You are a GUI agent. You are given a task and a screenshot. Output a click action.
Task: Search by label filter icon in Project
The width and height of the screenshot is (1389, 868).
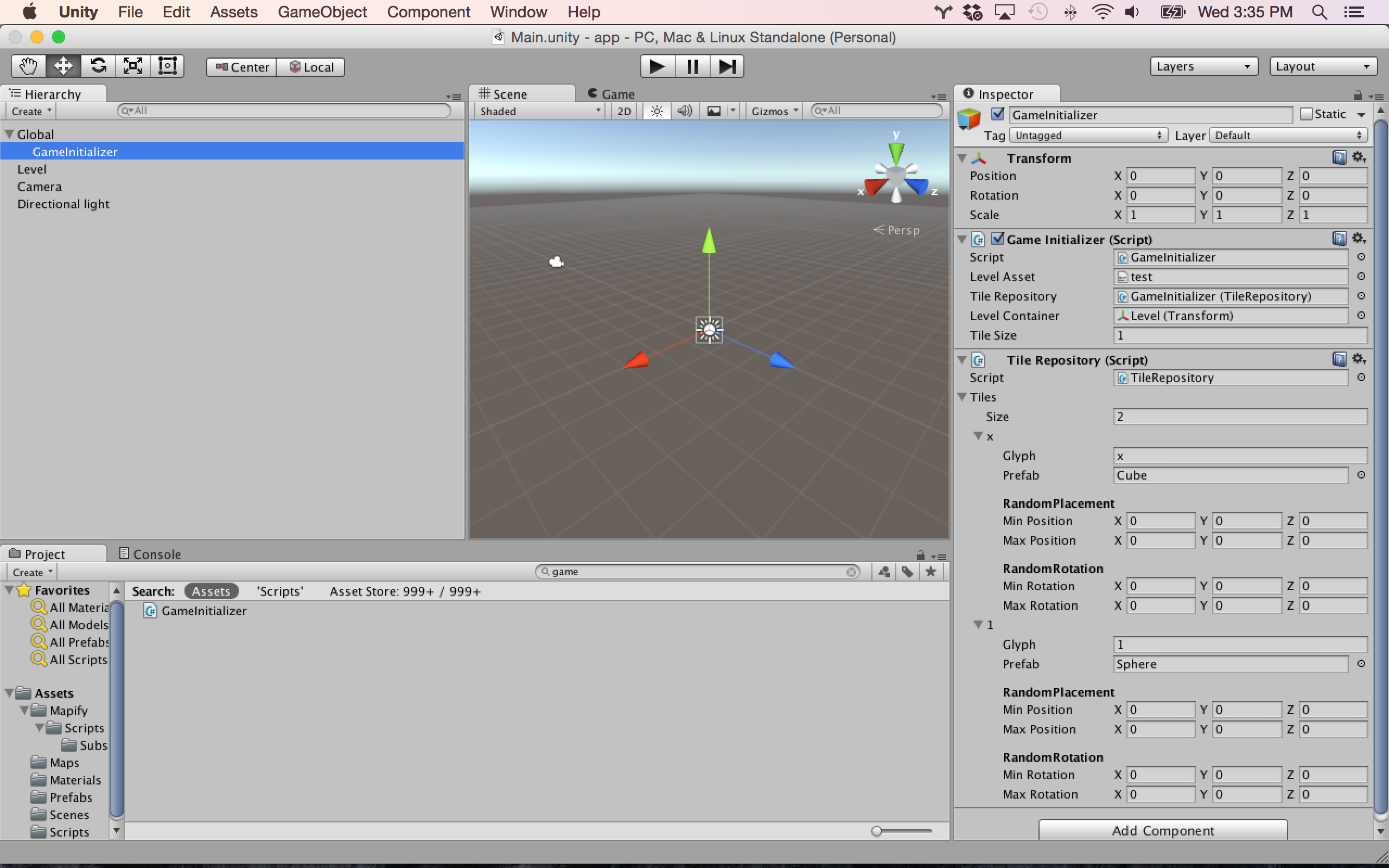907,572
